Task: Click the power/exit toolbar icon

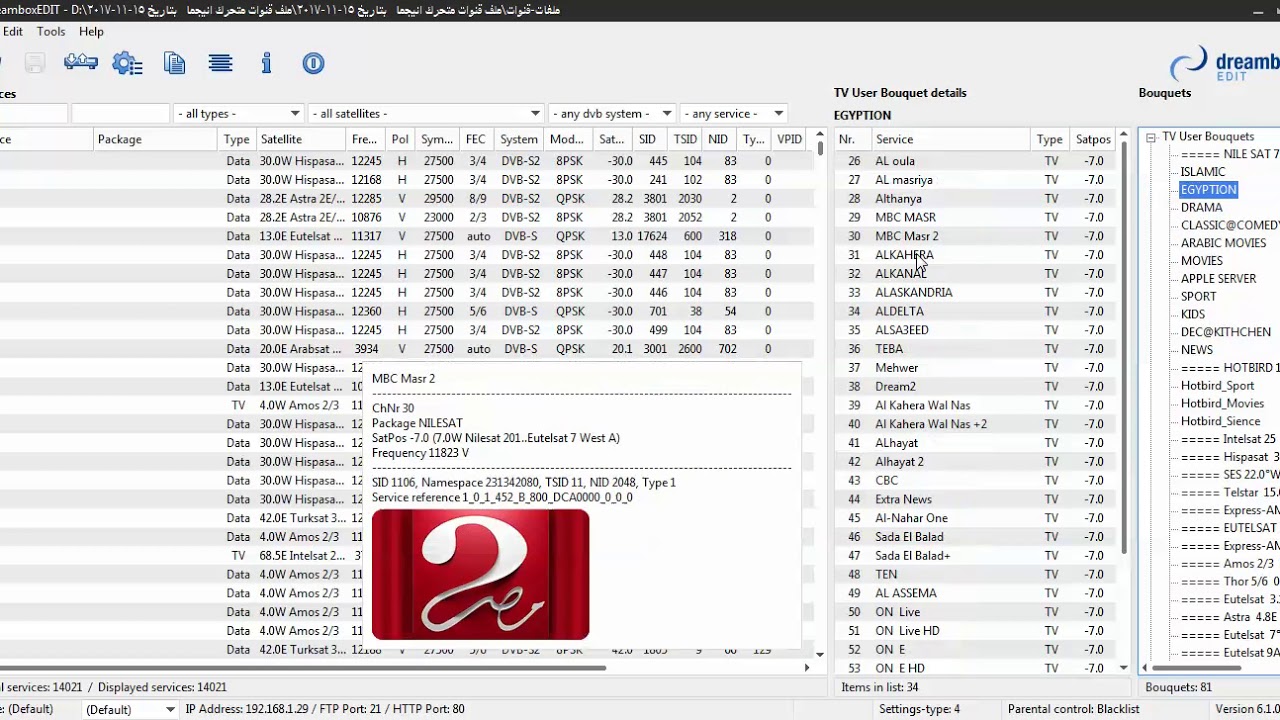Action: (313, 63)
